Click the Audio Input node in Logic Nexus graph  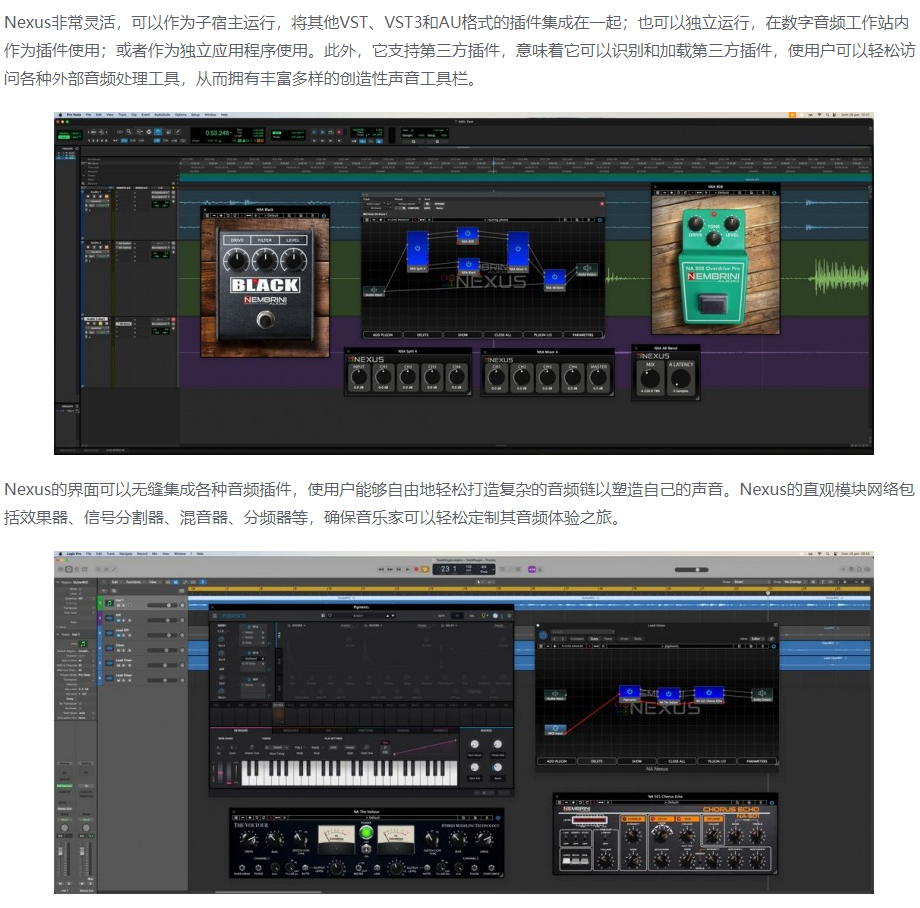click(555, 694)
